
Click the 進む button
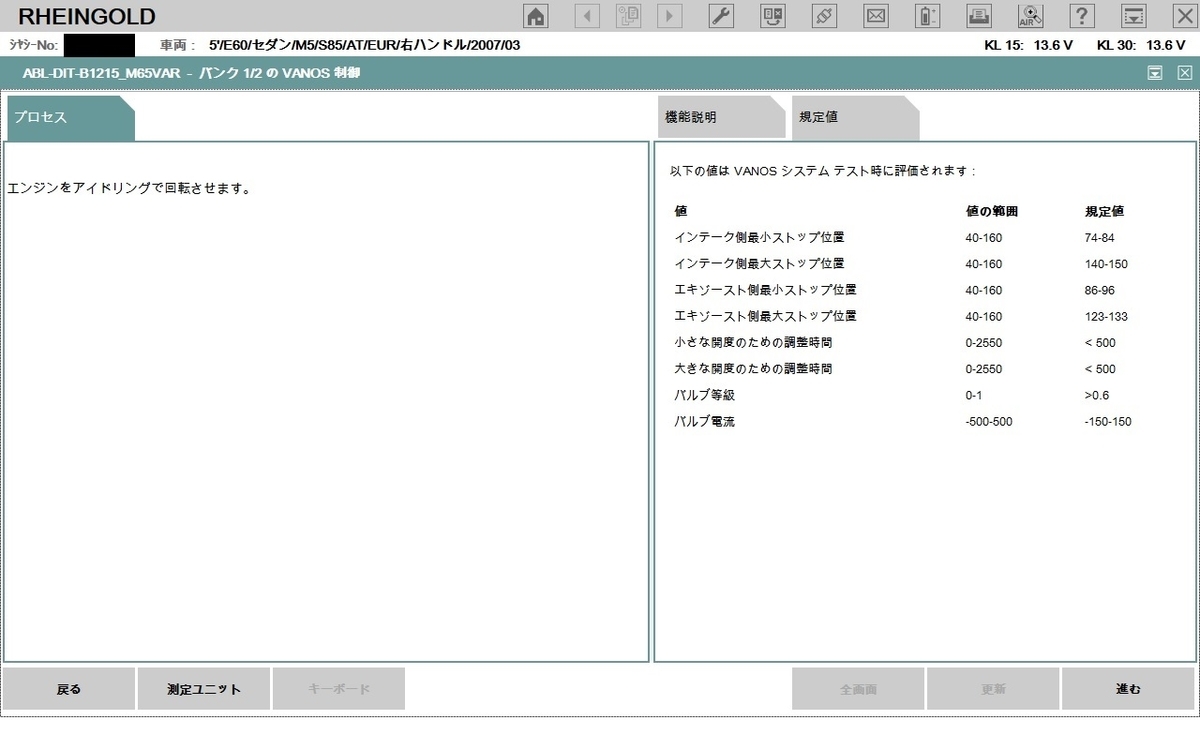point(1128,689)
